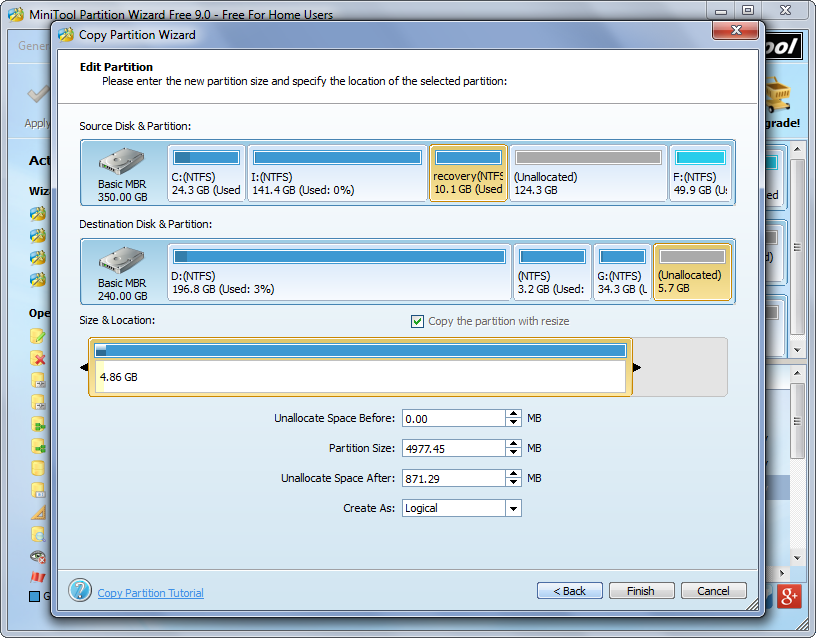Click the Back button
Viewport: 816px width, 638px height.
(x=569, y=591)
